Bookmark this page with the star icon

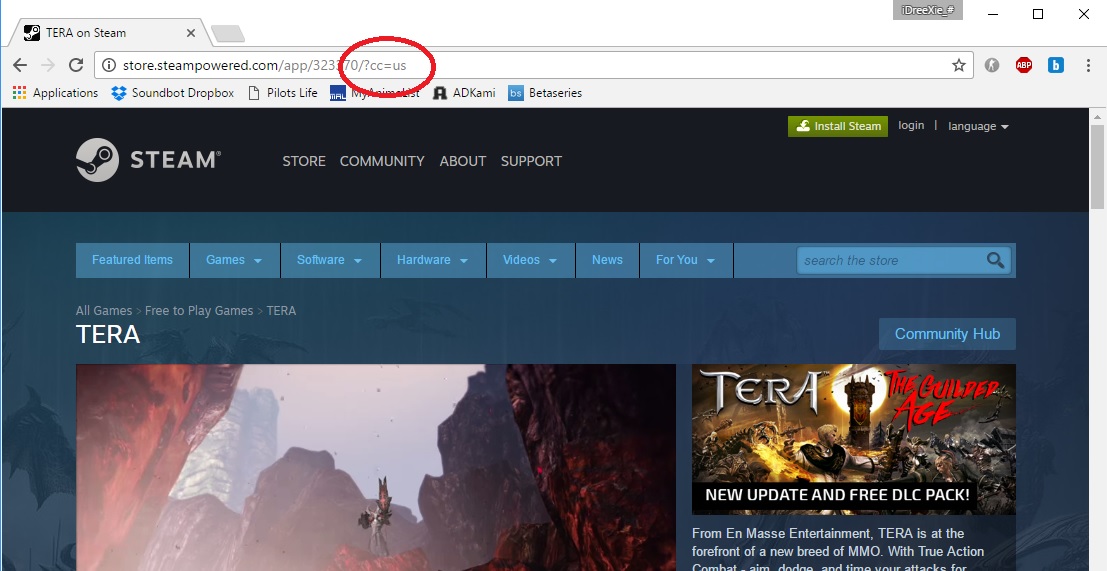click(x=958, y=66)
